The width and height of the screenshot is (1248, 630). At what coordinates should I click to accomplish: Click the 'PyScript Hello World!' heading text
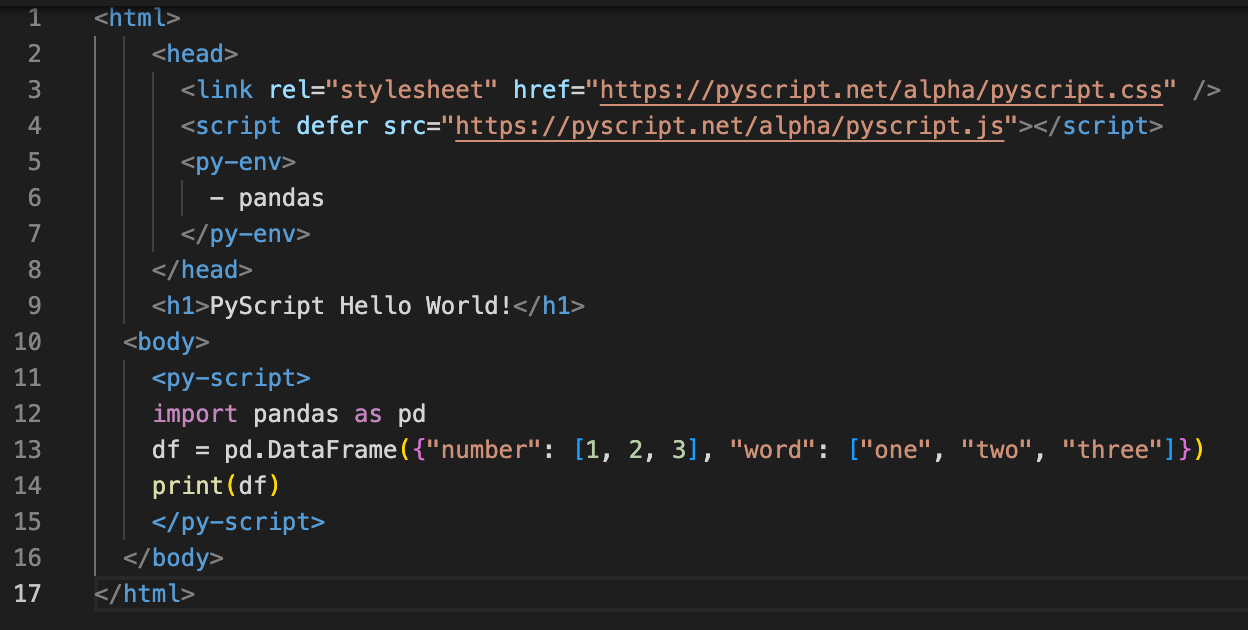pos(361,306)
